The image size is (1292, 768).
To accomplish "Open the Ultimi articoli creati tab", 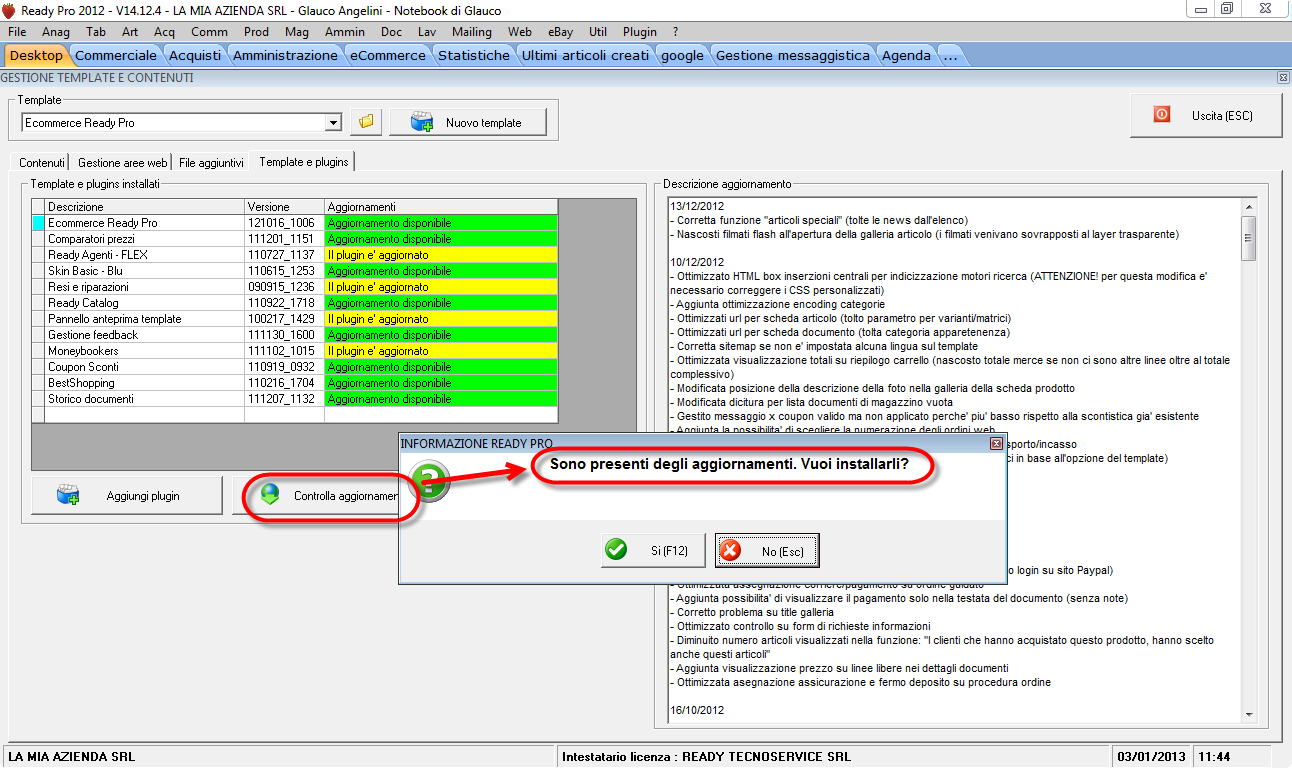I will [x=585, y=55].
